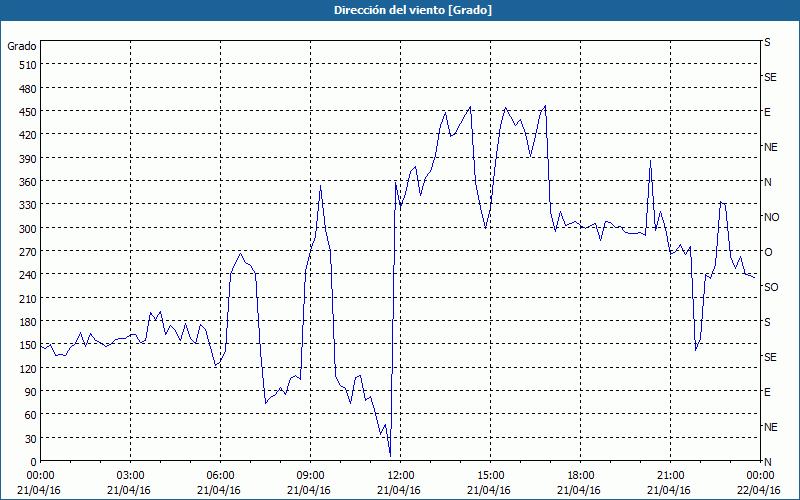Select the 'E' compass label level with 450
This screenshot has height=500, width=800.
pyautogui.click(x=767, y=112)
